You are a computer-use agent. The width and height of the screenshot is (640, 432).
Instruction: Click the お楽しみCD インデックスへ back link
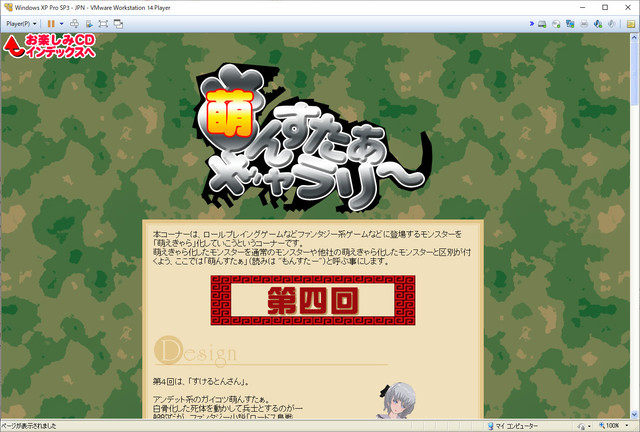coord(50,46)
